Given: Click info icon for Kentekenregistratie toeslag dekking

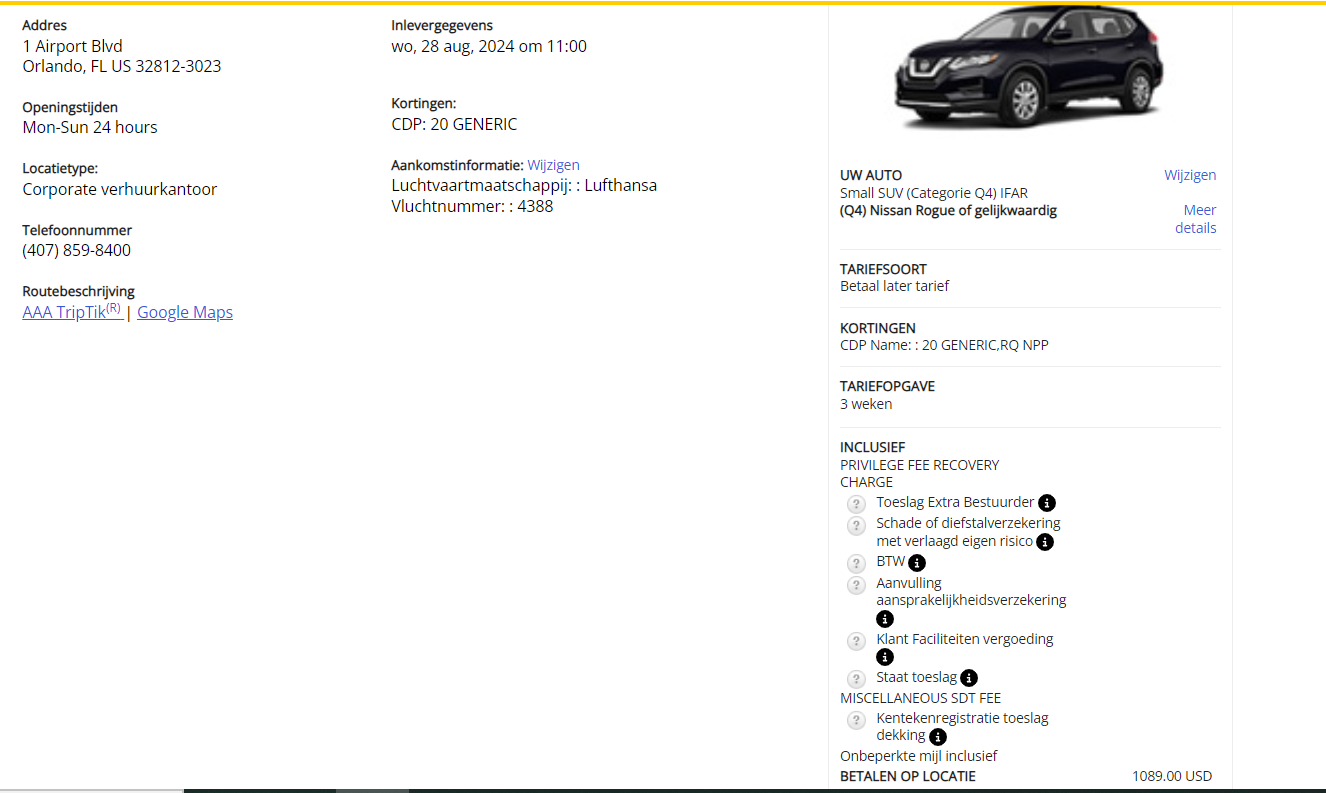Looking at the screenshot, I should pos(938,737).
